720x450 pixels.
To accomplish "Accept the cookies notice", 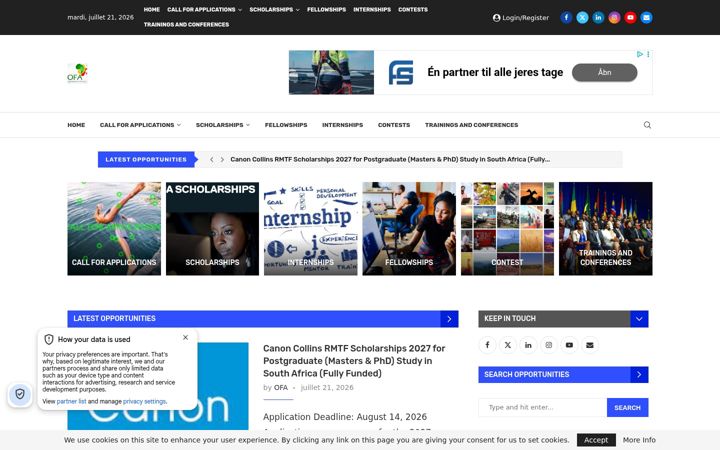I will pyautogui.click(x=596, y=440).
